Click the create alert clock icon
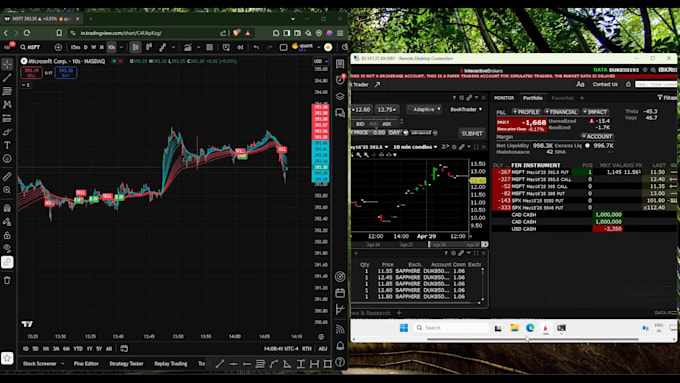 [226, 47]
